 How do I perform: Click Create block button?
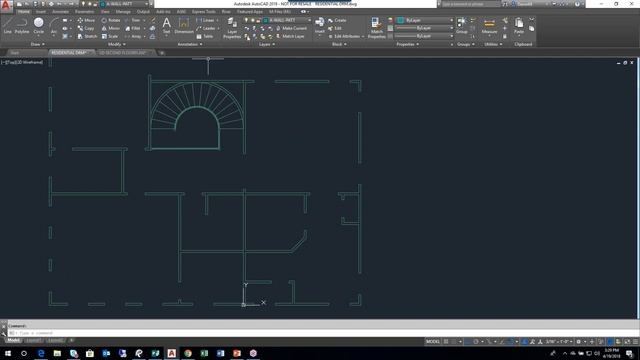(337, 20)
